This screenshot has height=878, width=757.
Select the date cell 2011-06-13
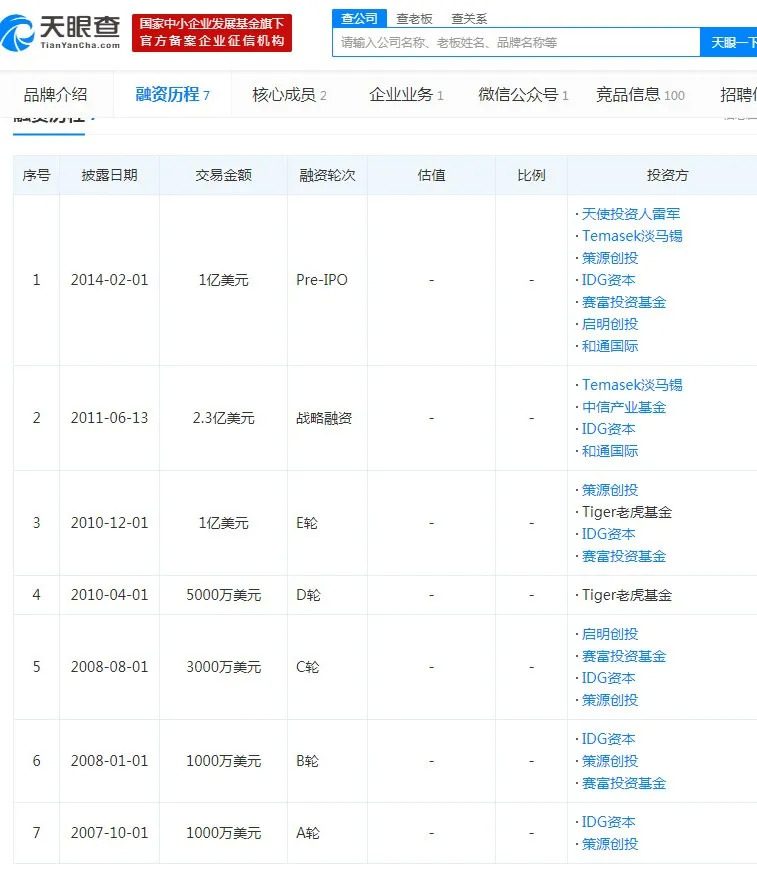click(109, 418)
